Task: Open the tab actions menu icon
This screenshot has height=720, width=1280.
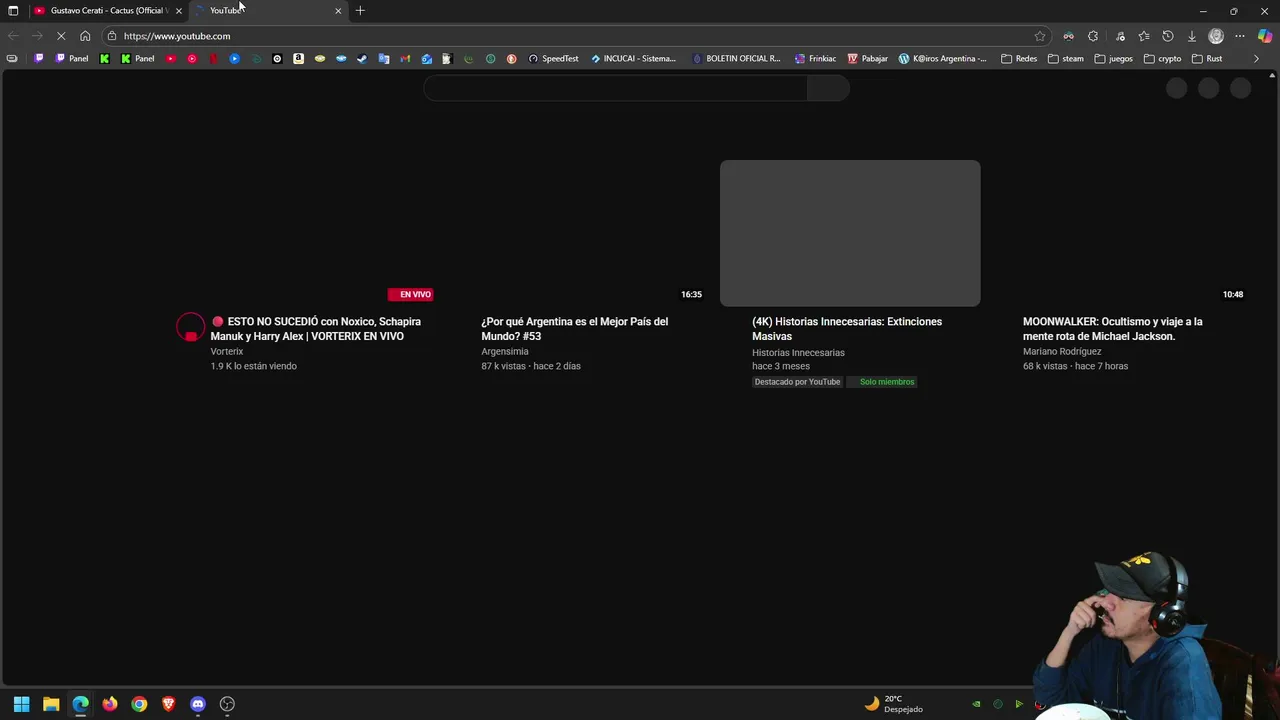Action: pos(13,10)
